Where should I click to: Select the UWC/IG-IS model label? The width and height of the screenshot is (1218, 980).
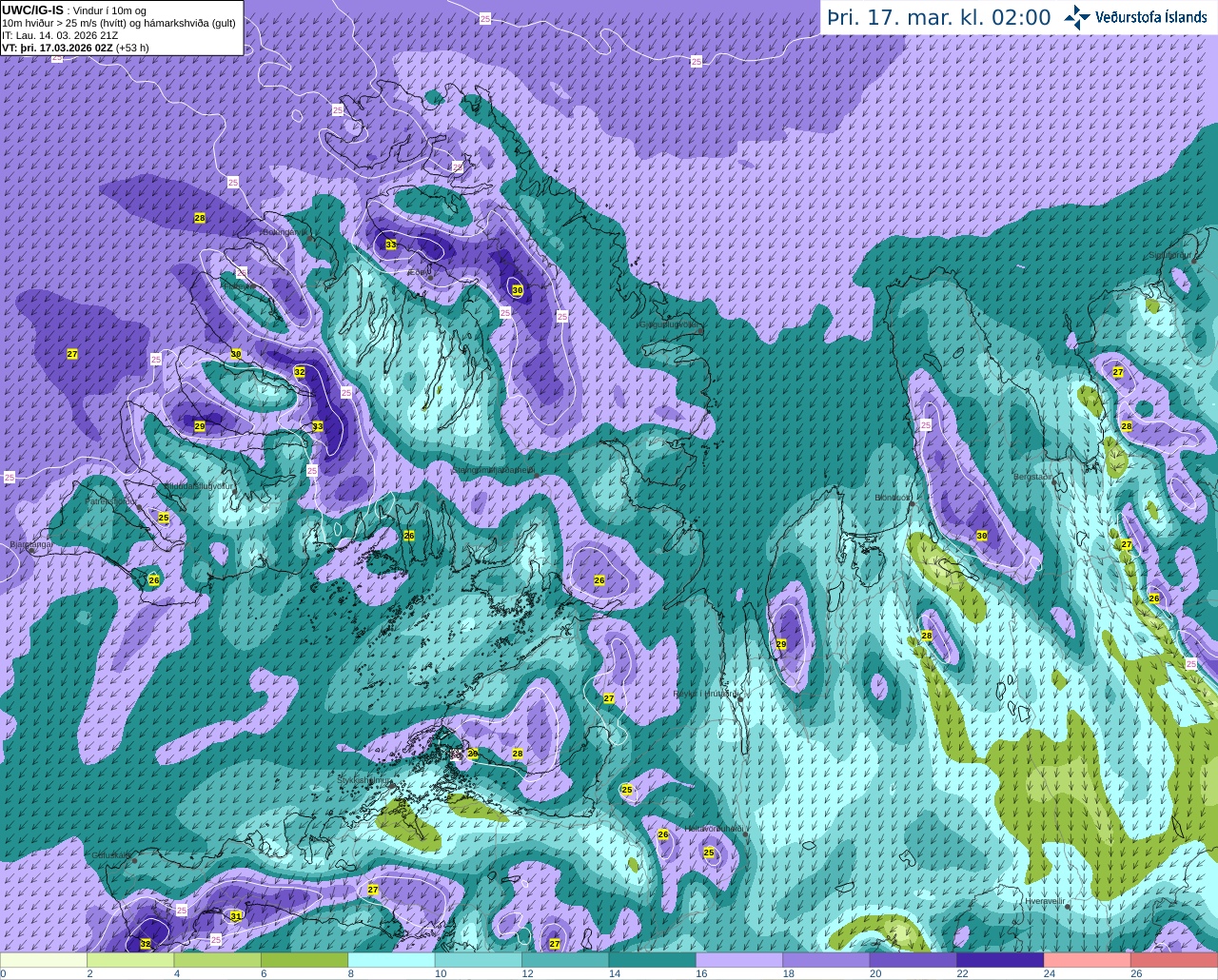[32, 10]
